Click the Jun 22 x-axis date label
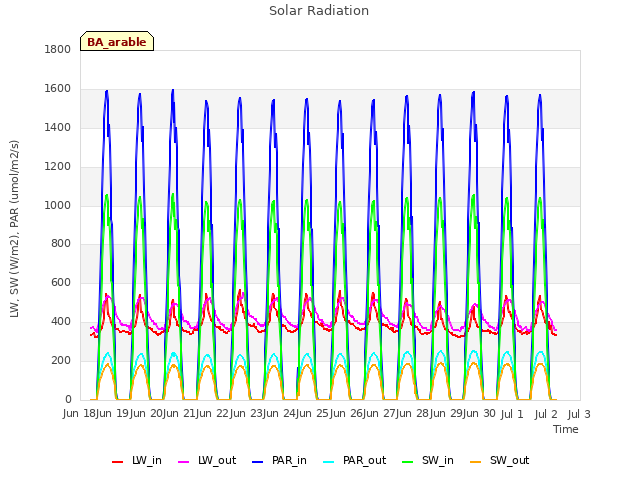 [x=213, y=414]
